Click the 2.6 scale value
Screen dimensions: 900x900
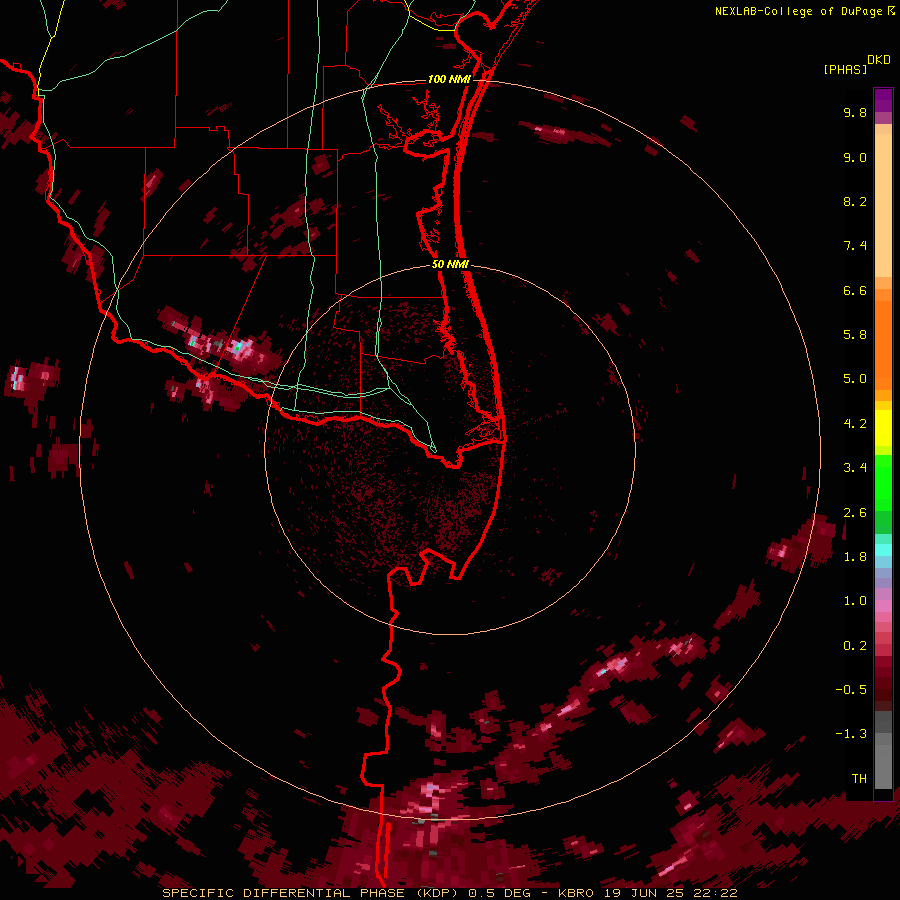(x=855, y=513)
